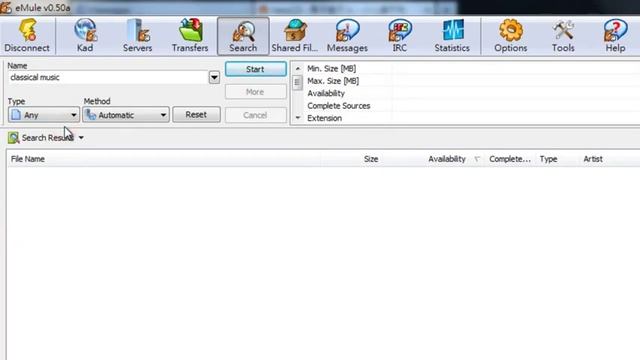Click the Disconnect toolbar icon

pos(27,36)
